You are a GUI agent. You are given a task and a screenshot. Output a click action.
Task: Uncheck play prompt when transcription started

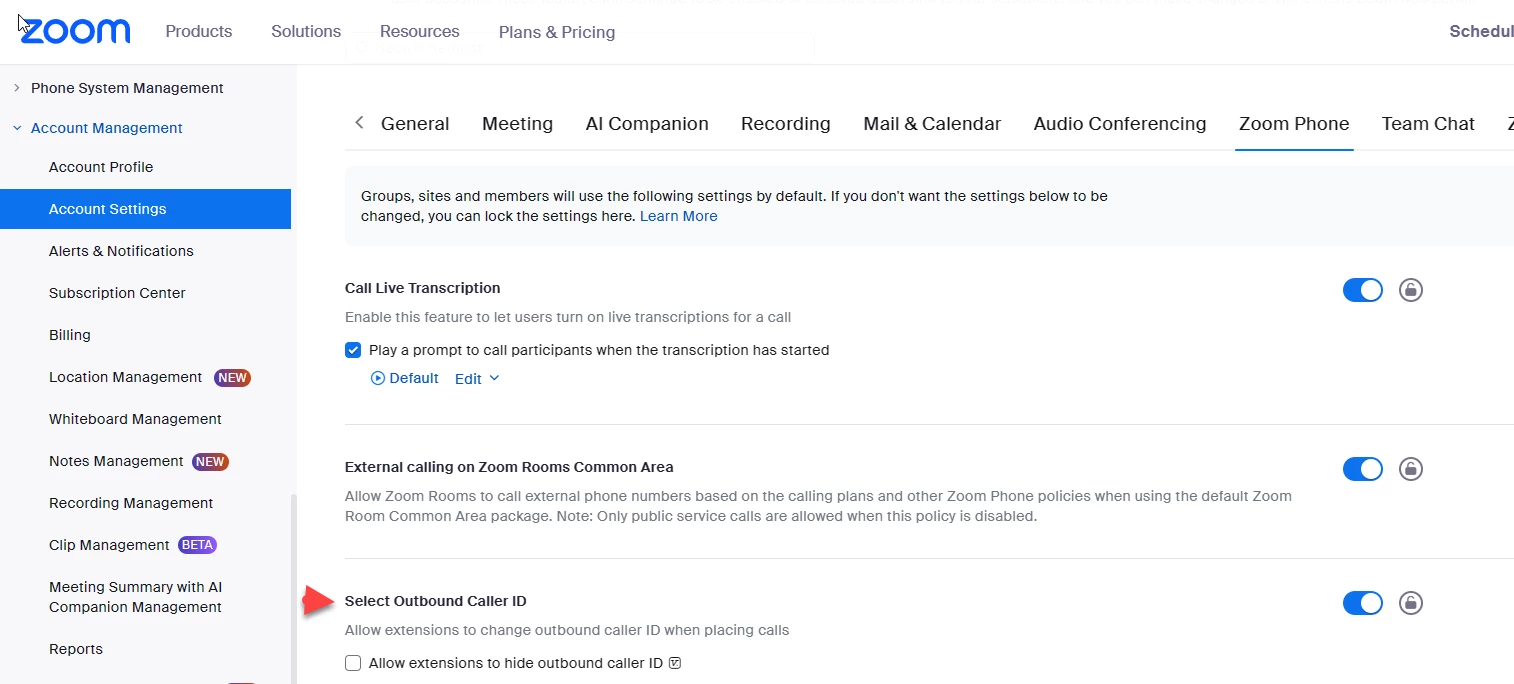tap(353, 350)
